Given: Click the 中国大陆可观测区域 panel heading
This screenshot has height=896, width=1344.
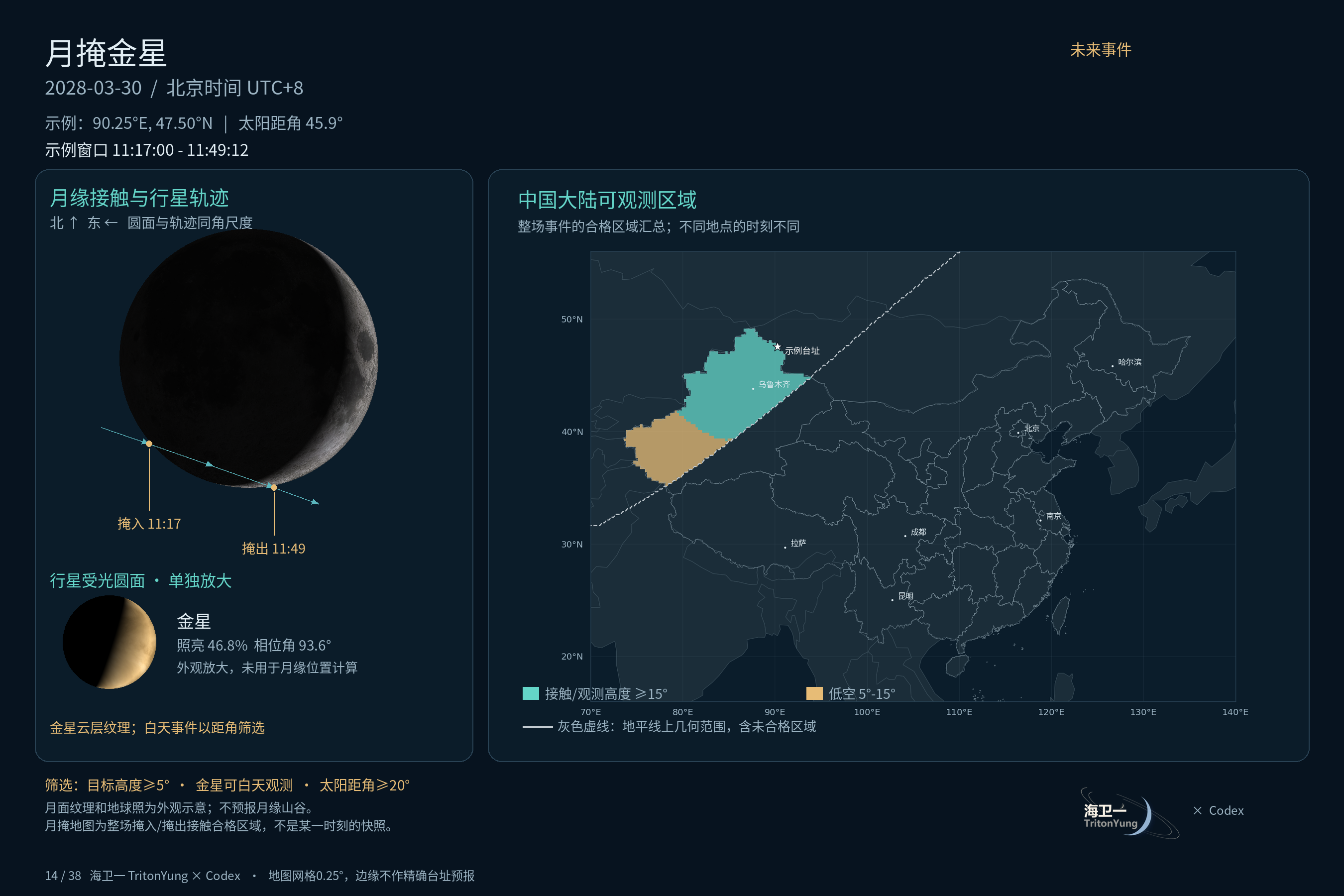Looking at the screenshot, I should click(x=607, y=200).
